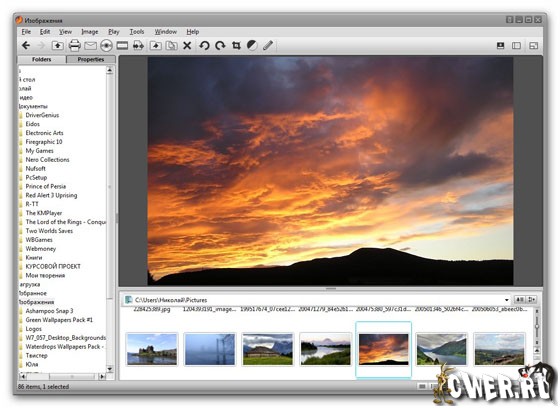Viewport: 560px width, 408px height.
Task: Toggle the side panel layout icon
Action: coord(516,45)
